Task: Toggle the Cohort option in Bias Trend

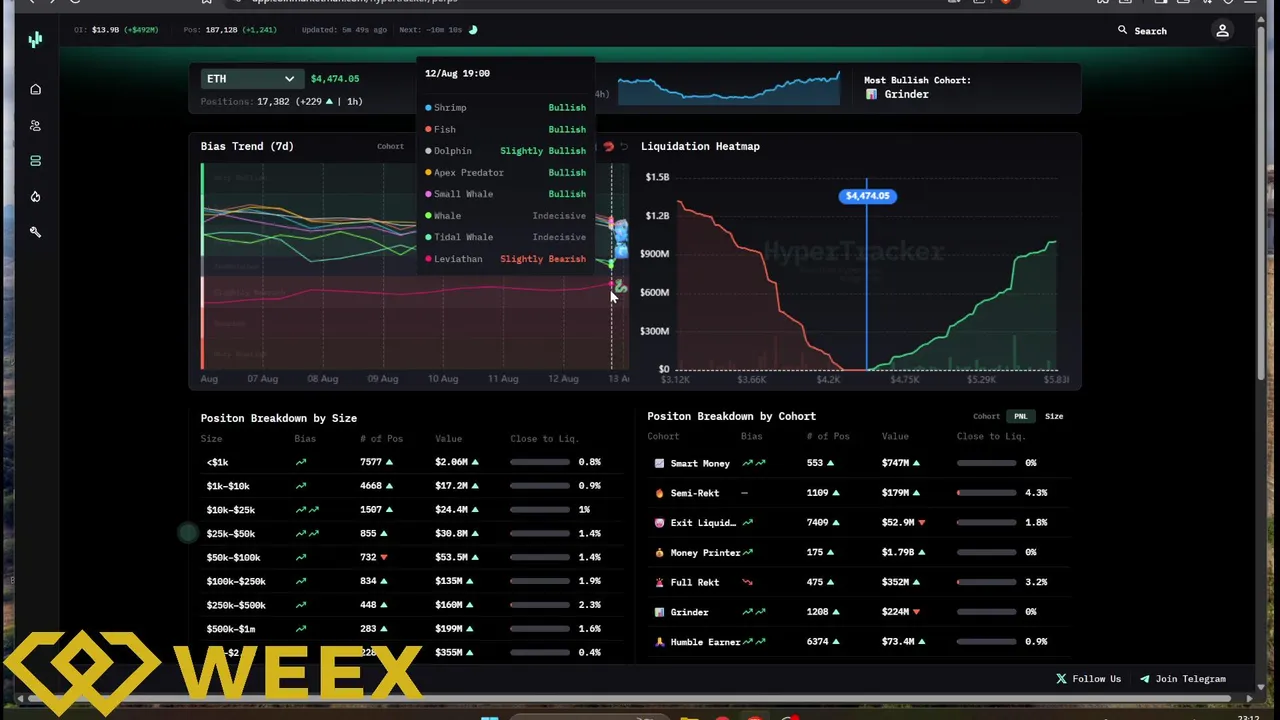Action: click(x=391, y=147)
